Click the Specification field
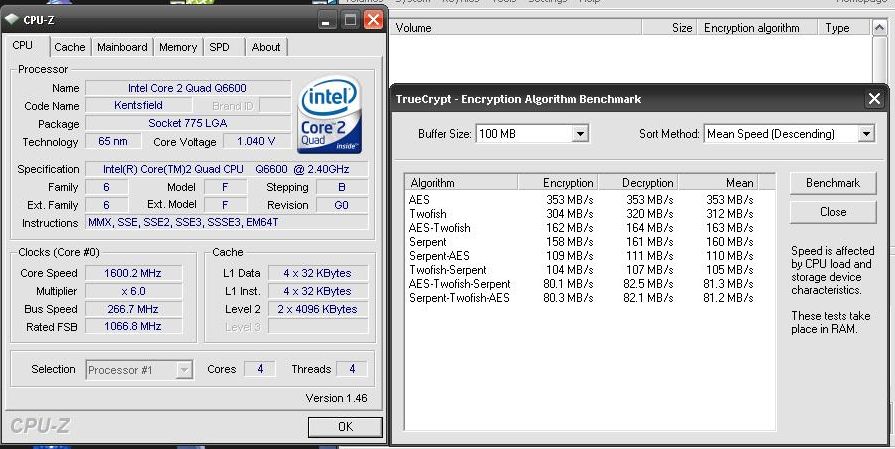Viewport: 895px width, 449px height. point(227,169)
